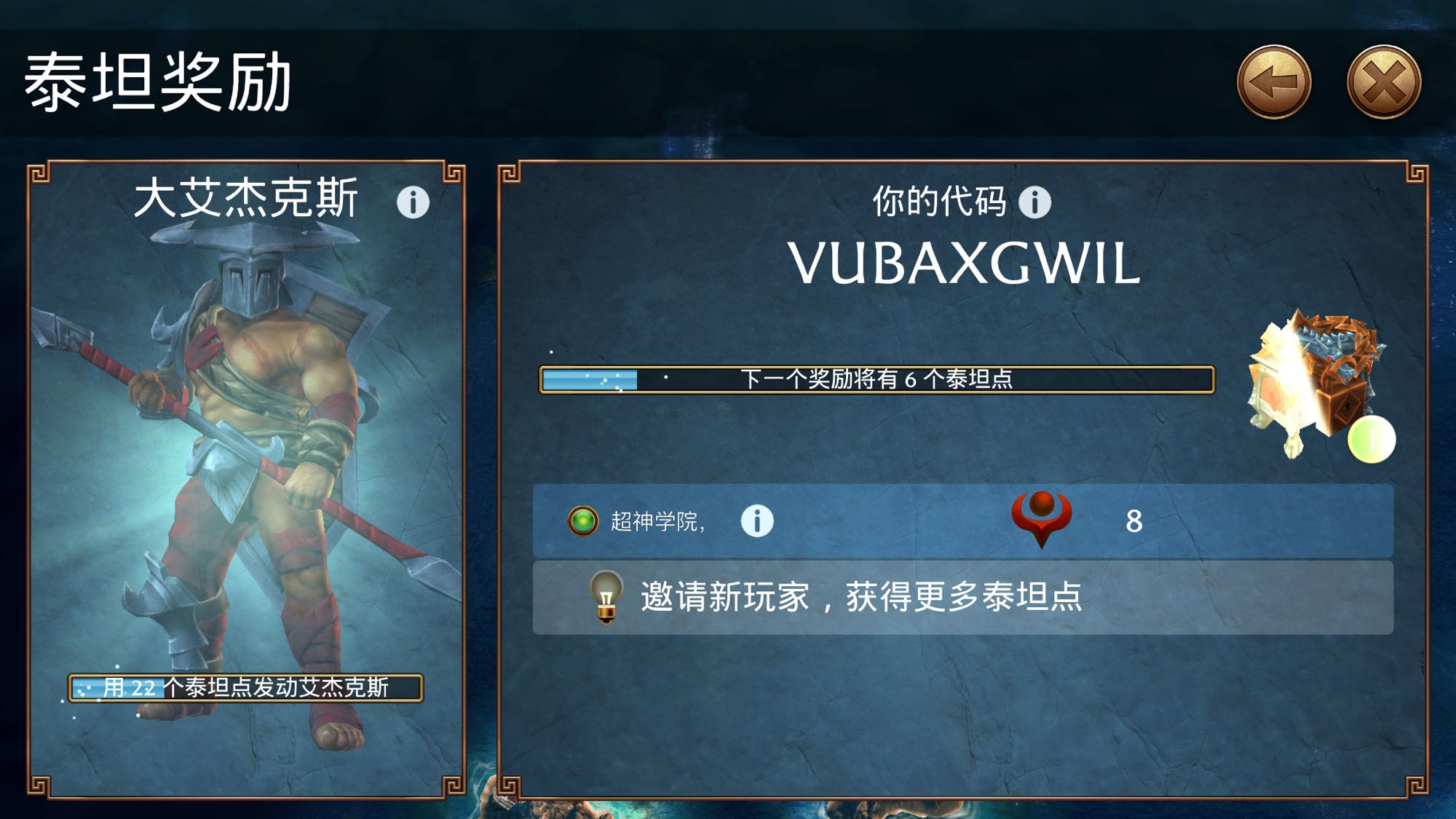
Task: Open info icon beside 超神学院
Action: tap(757, 521)
